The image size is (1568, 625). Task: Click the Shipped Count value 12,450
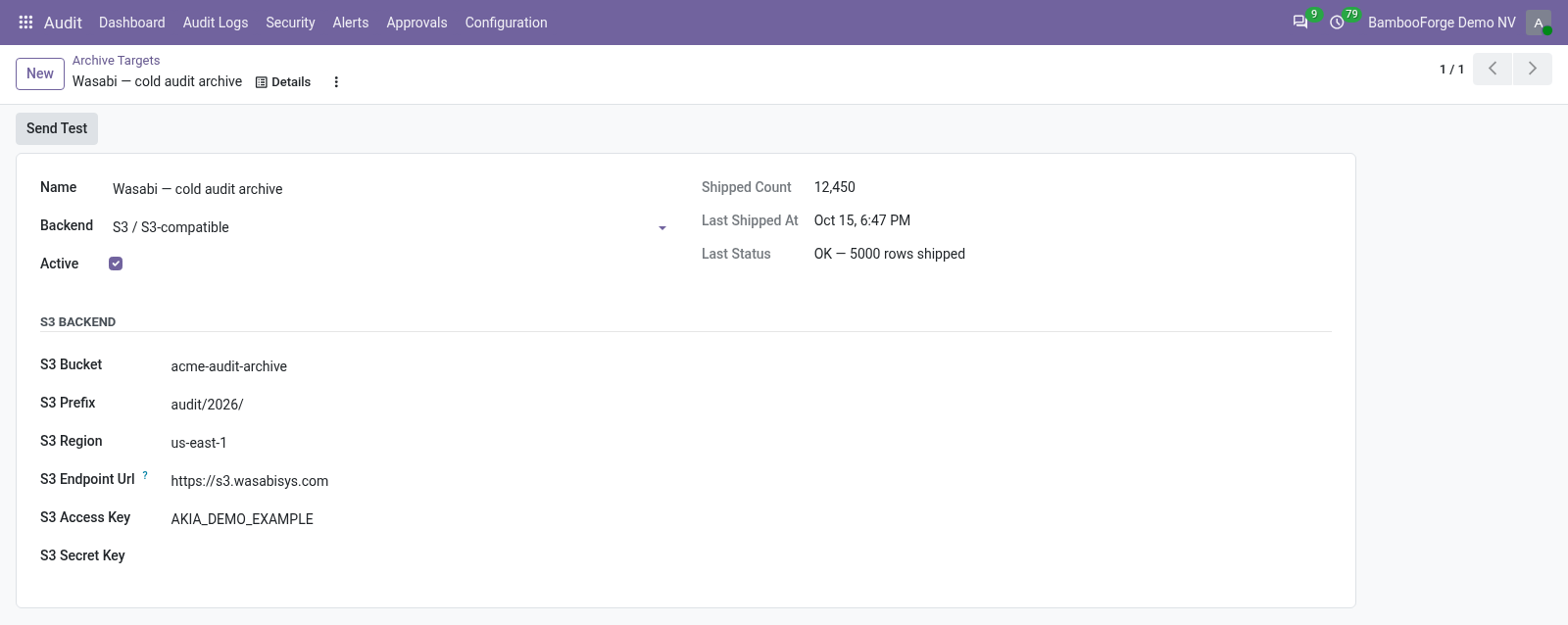835,187
